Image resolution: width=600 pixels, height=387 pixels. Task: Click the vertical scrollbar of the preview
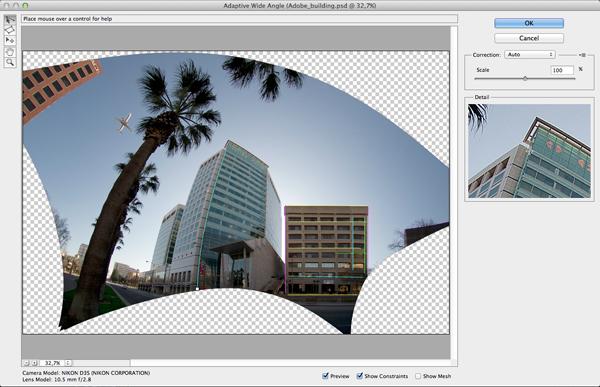pos(454,191)
